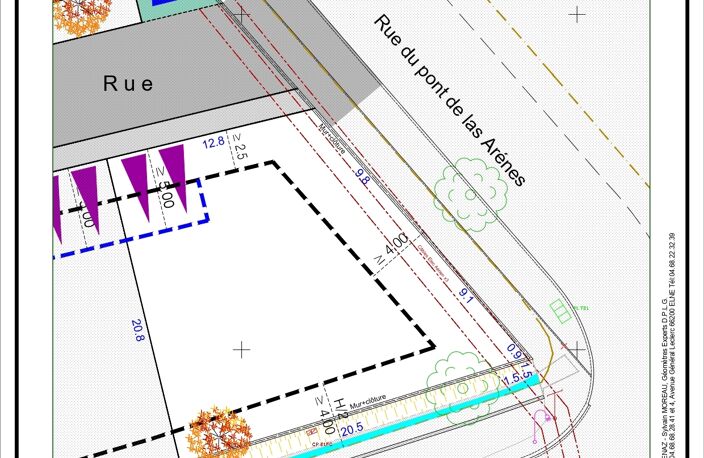Select the green telecom box symbol
Viewport: 704px width, 458px height.
coord(560,311)
